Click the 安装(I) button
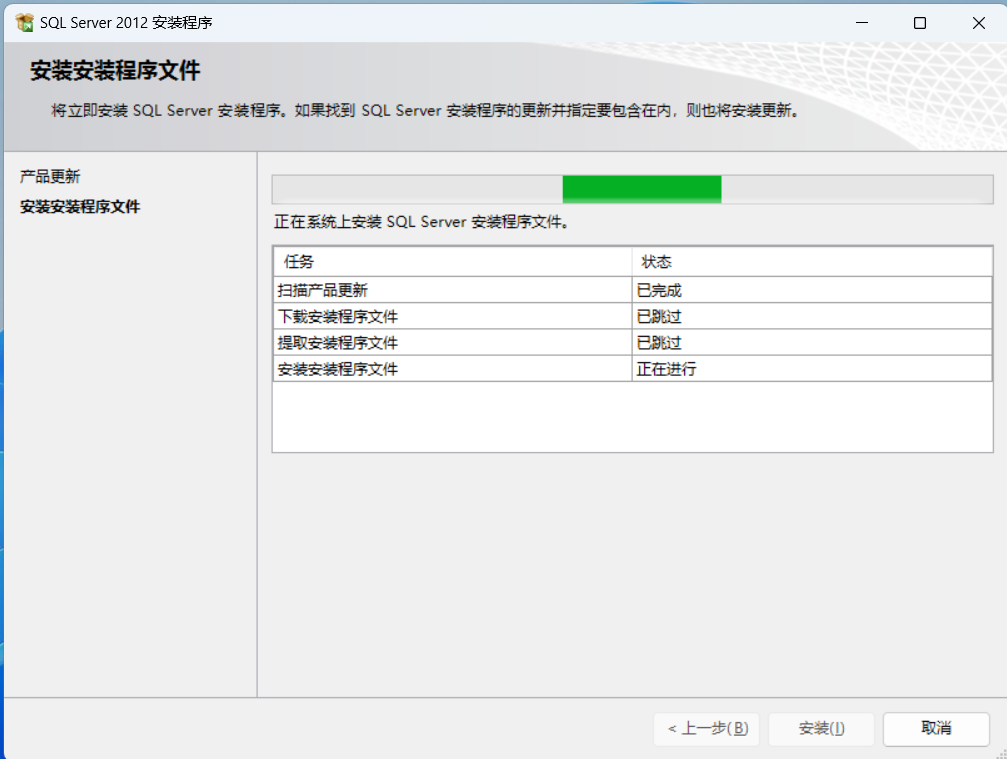The width and height of the screenshot is (1007, 759). (821, 729)
